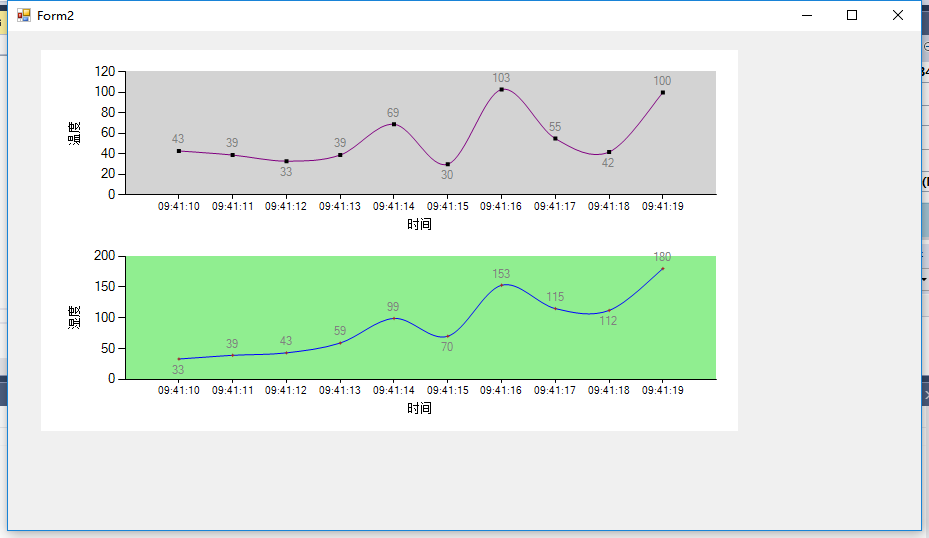Image resolution: width=929 pixels, height=538 pixels.
Task: Click the Form2 window icon
Action: (24, 15)
